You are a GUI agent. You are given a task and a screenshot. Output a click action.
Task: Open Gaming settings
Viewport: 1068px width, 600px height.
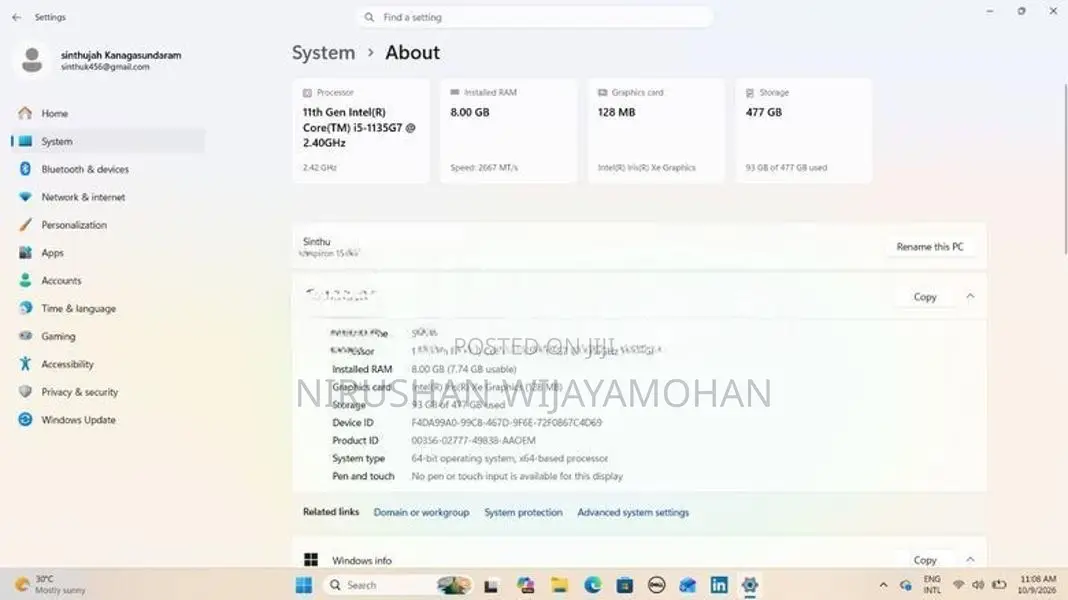tap(108, 336)
